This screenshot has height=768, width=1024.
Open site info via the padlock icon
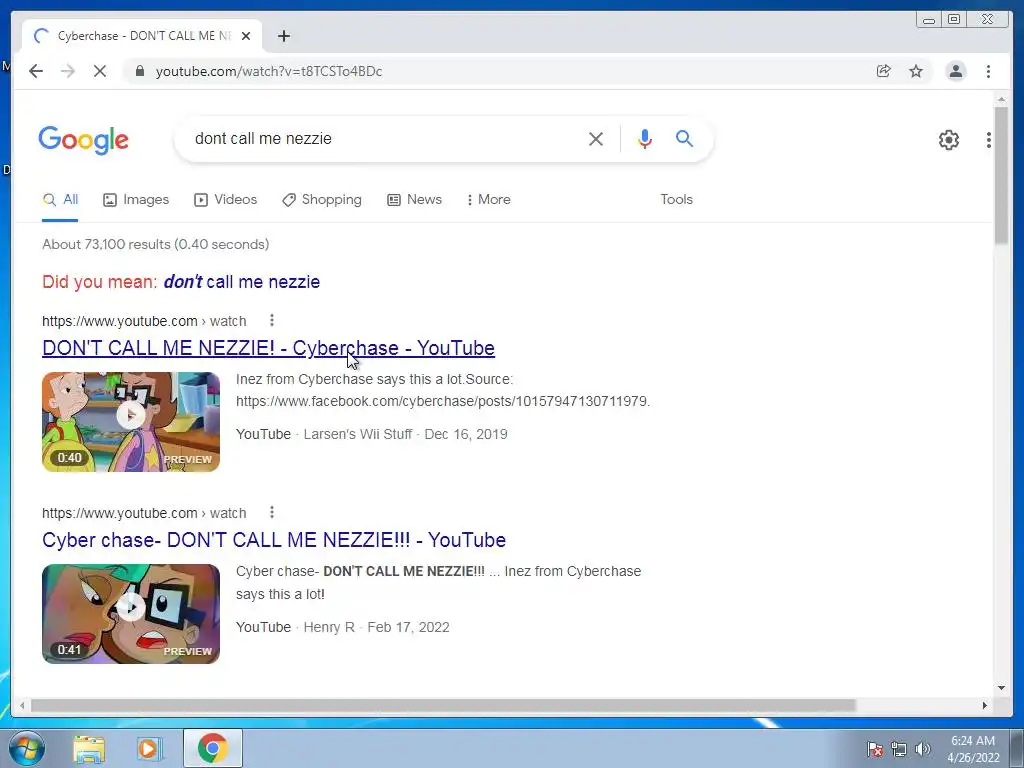[x=139, y=71]
